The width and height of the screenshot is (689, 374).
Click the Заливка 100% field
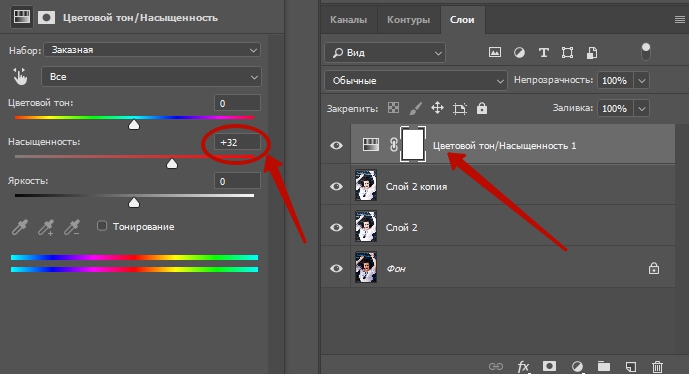pos(615,109)
